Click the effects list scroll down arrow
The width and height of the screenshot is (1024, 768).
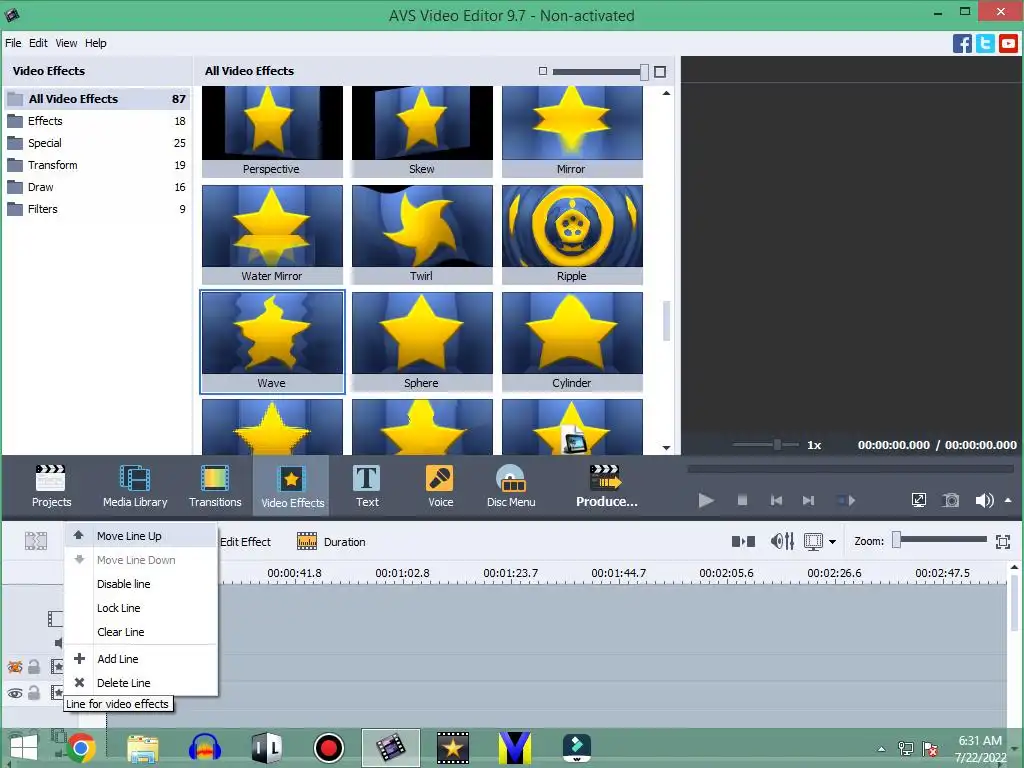pos(666,448)
